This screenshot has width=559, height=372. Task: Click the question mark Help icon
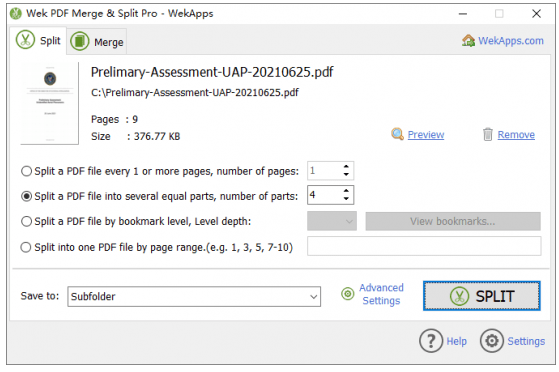431,341
